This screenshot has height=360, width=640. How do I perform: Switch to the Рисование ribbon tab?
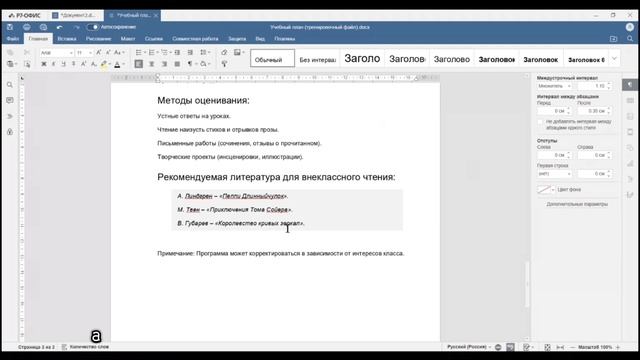click(x=98, y=39)
